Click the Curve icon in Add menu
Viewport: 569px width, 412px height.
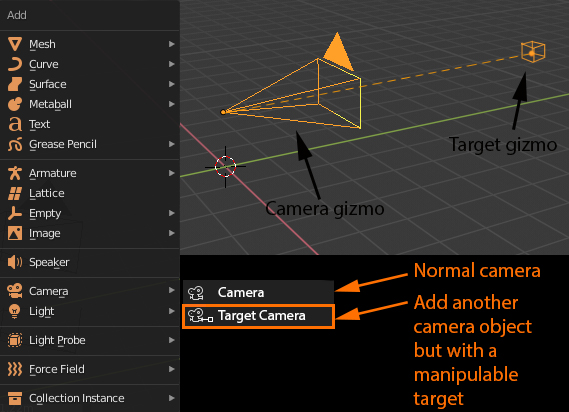pyautogui.click(x=15, y=64)
